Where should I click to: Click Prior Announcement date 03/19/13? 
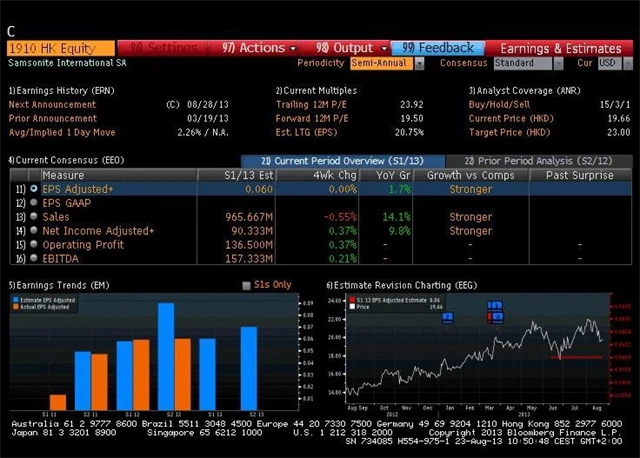coord(207,118)
